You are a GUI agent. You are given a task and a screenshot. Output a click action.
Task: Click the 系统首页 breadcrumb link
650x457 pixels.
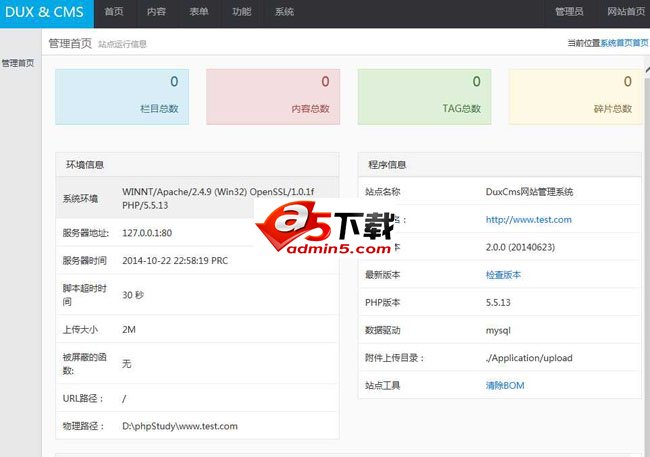tap(616, 43)
